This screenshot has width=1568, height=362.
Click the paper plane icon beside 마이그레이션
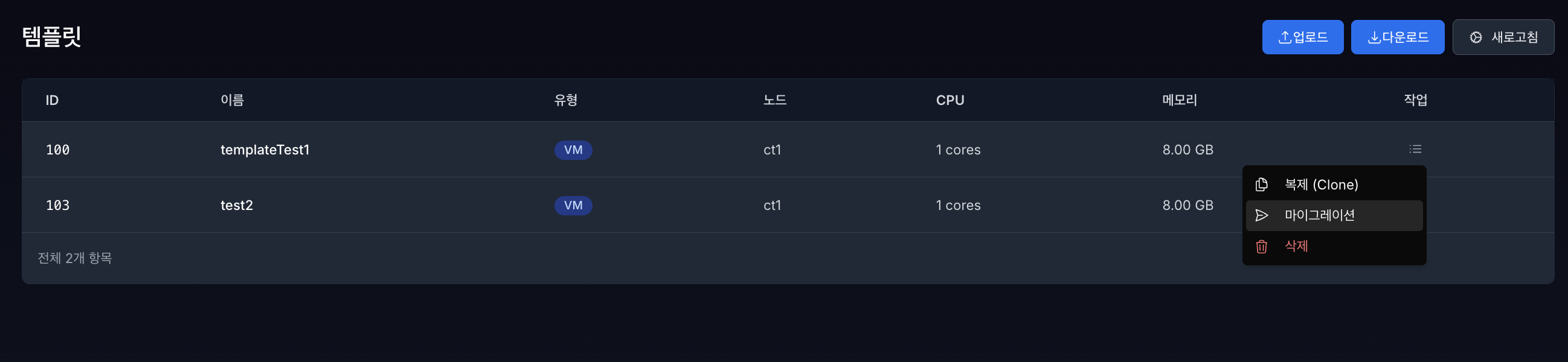(1261, 215)
